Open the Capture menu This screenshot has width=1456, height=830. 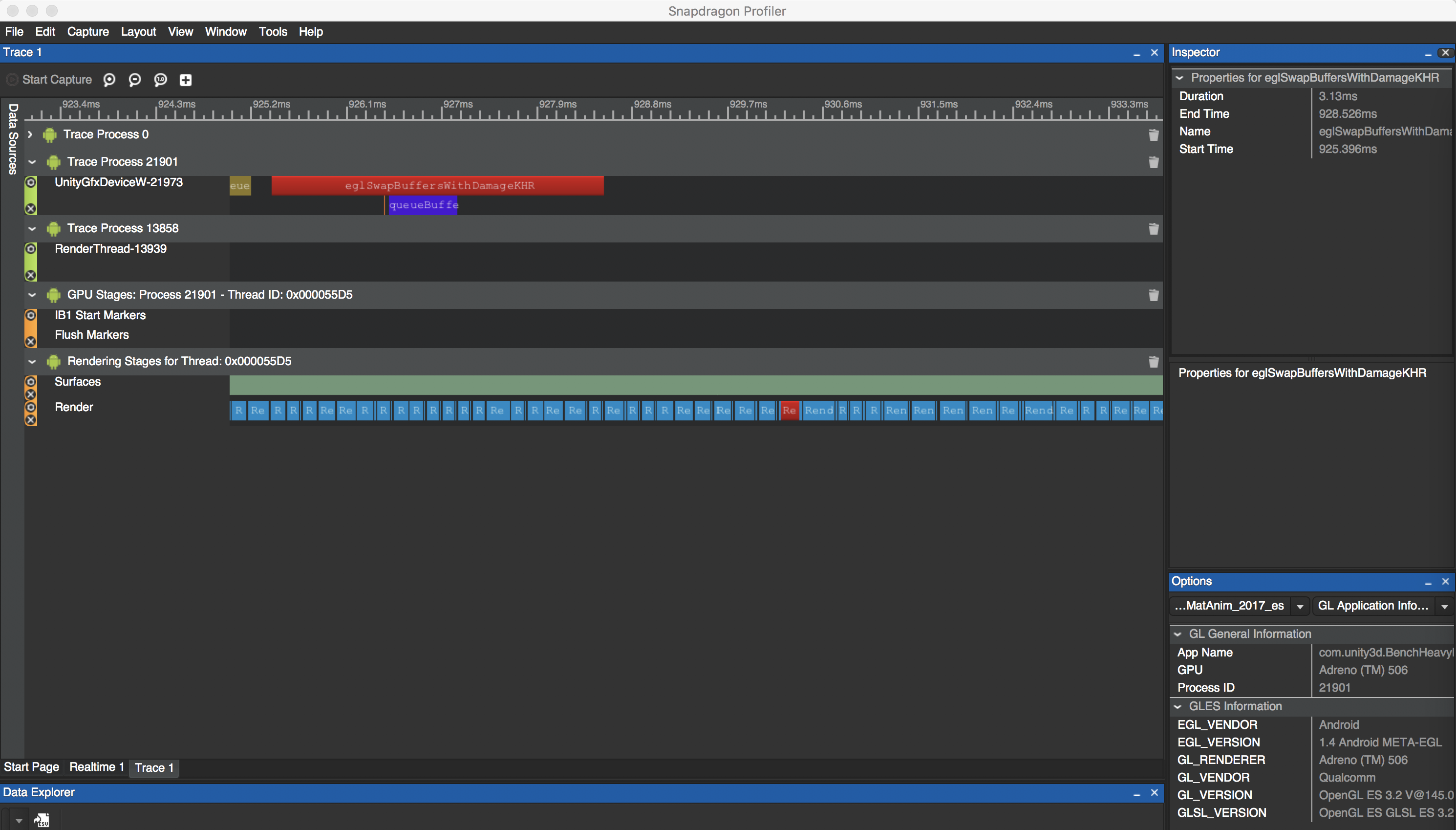pyautogui.click(x=88, y=32)
